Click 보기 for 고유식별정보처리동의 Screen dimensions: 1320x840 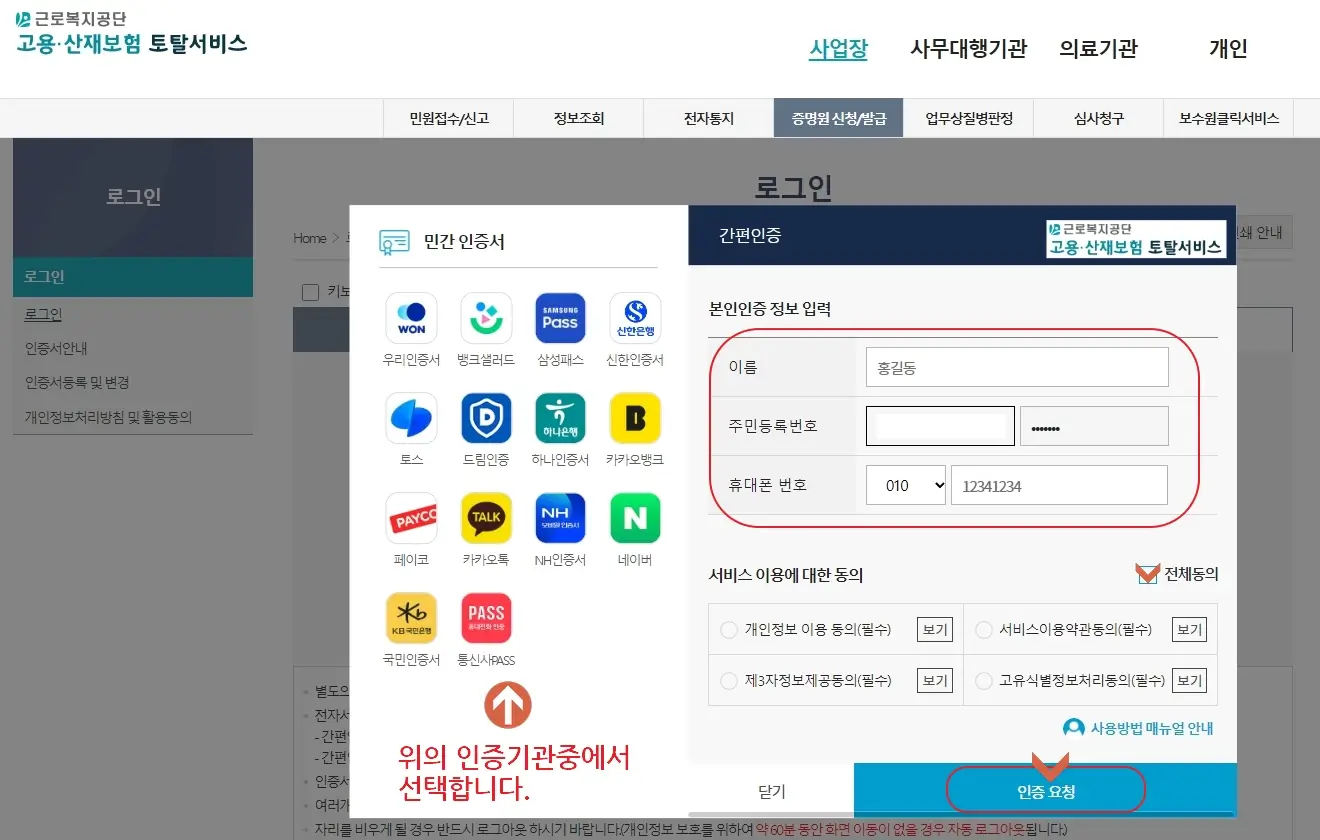[1189, 681]
